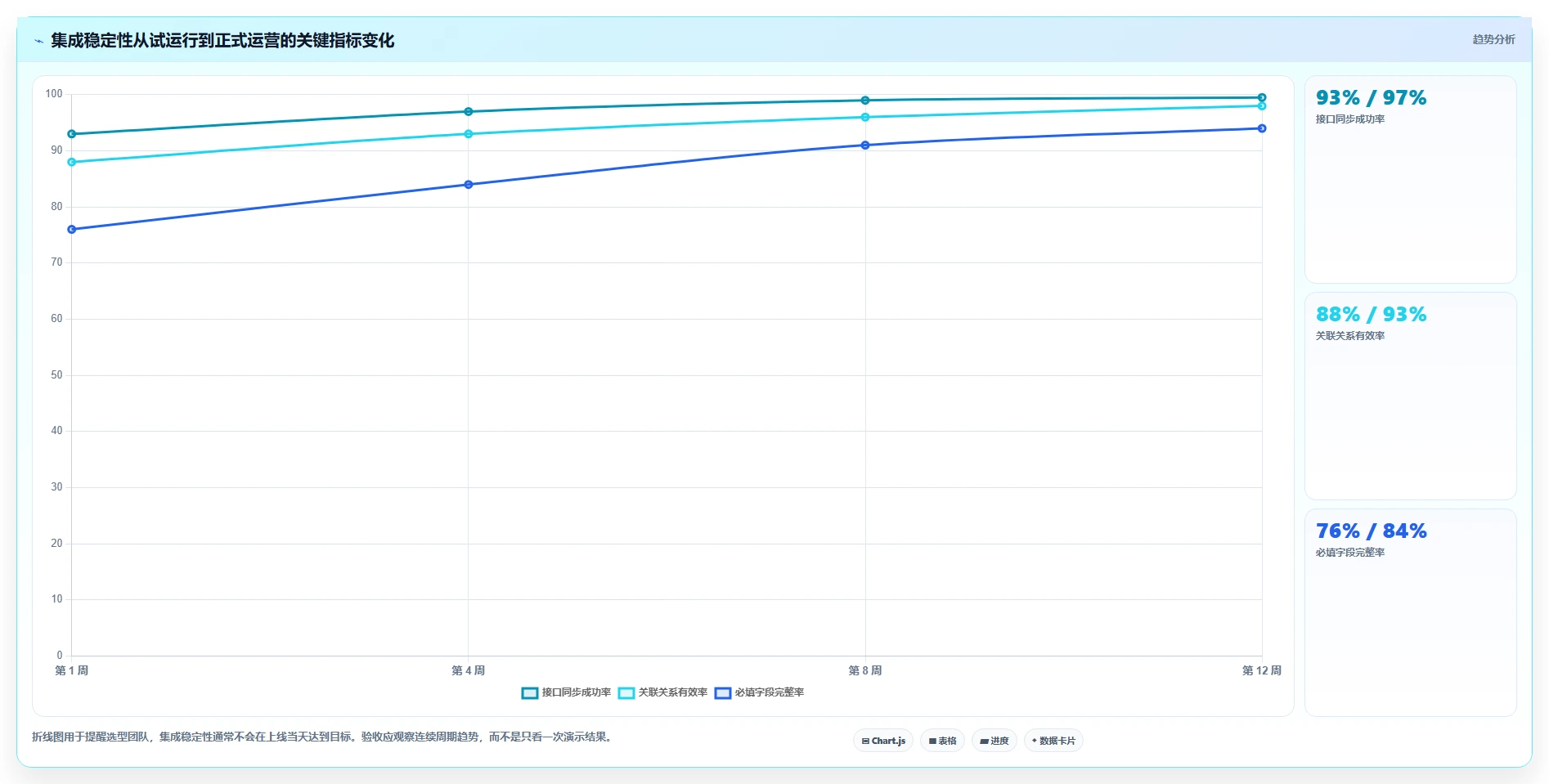Click the 88% / 93% metric value

coord(1371,315)
